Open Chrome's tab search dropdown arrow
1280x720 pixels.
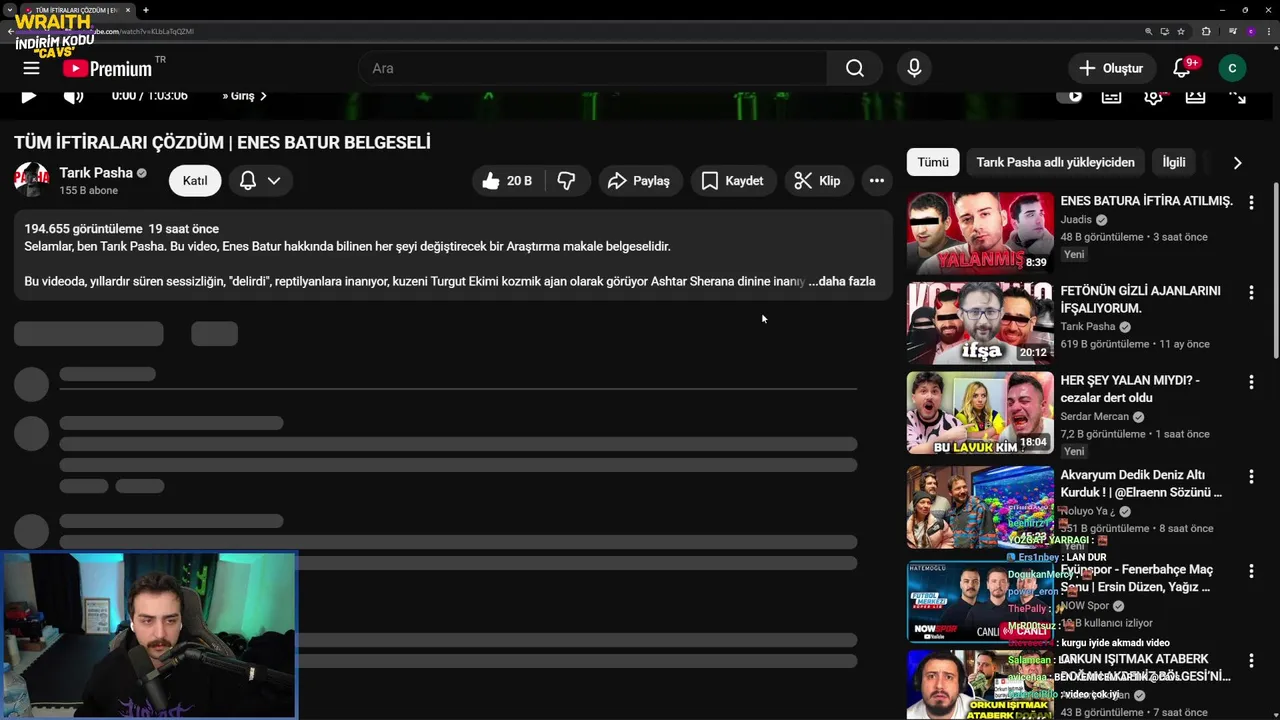[x=9, y=10]
